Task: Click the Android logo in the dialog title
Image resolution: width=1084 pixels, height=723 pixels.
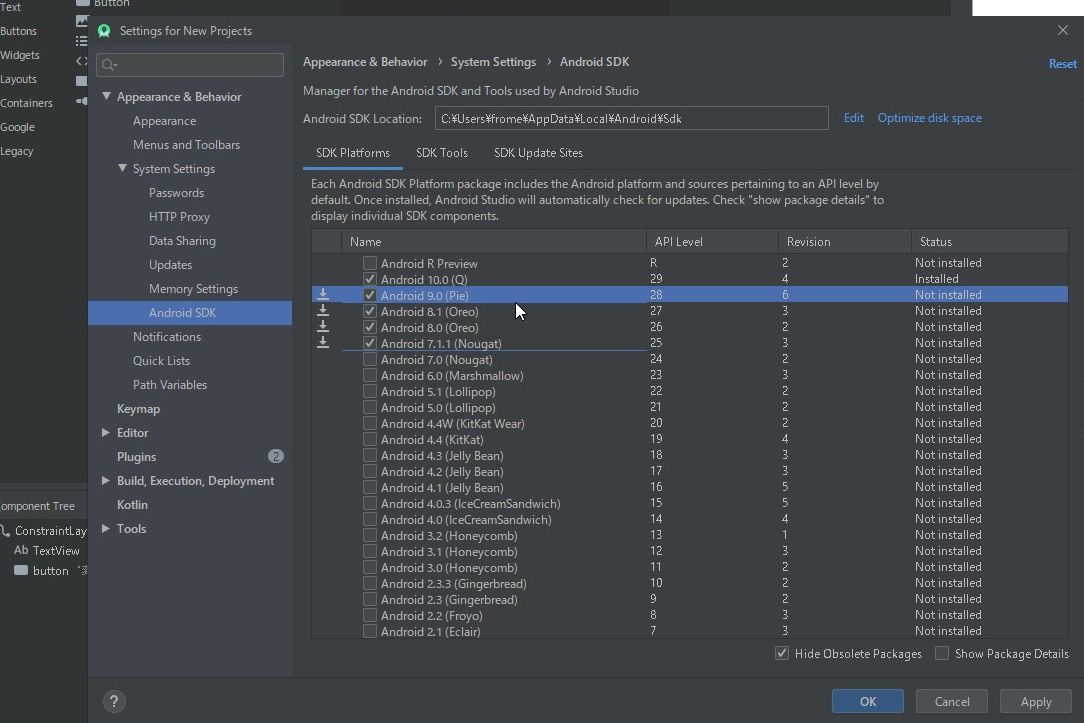Action: tap(104, 30)
